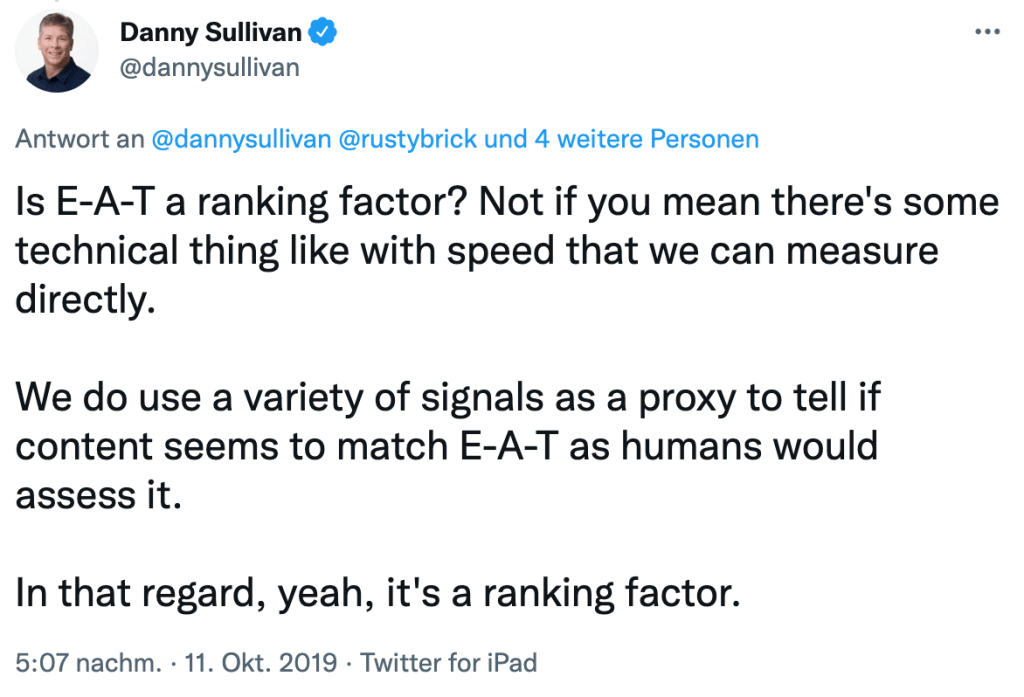Click the "Is E-A-T a ranking factor?" sentence
This screenshot has width=1024, height=697.
(240, 203)
